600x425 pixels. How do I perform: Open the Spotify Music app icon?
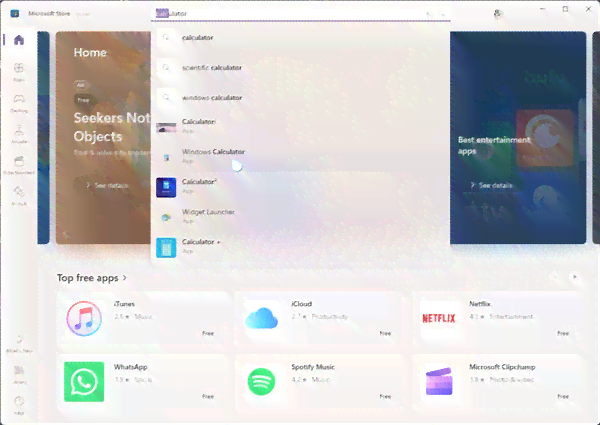click(261, 381)
